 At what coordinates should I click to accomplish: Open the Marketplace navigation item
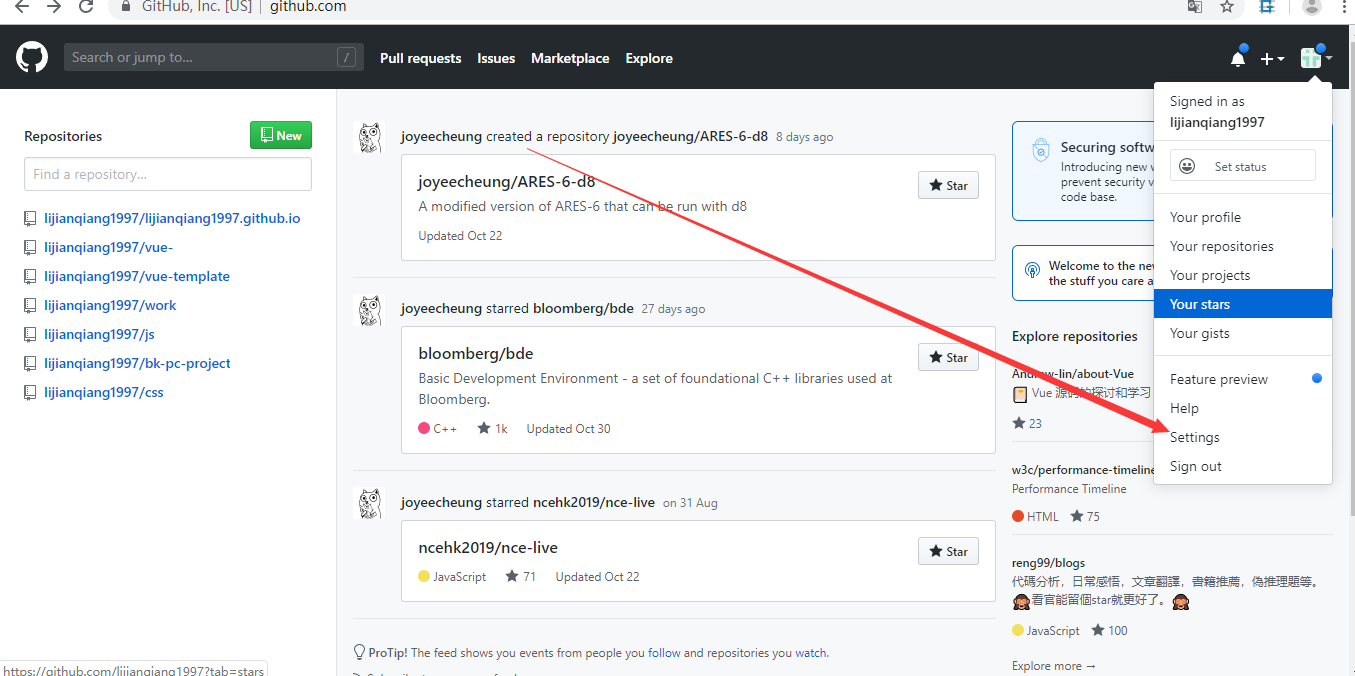[x=570, y=58]
